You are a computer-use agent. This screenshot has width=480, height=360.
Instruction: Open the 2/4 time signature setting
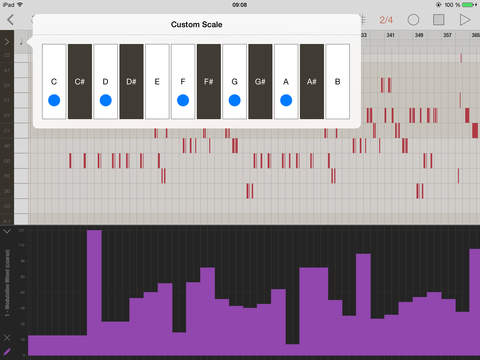click(386, 20)
